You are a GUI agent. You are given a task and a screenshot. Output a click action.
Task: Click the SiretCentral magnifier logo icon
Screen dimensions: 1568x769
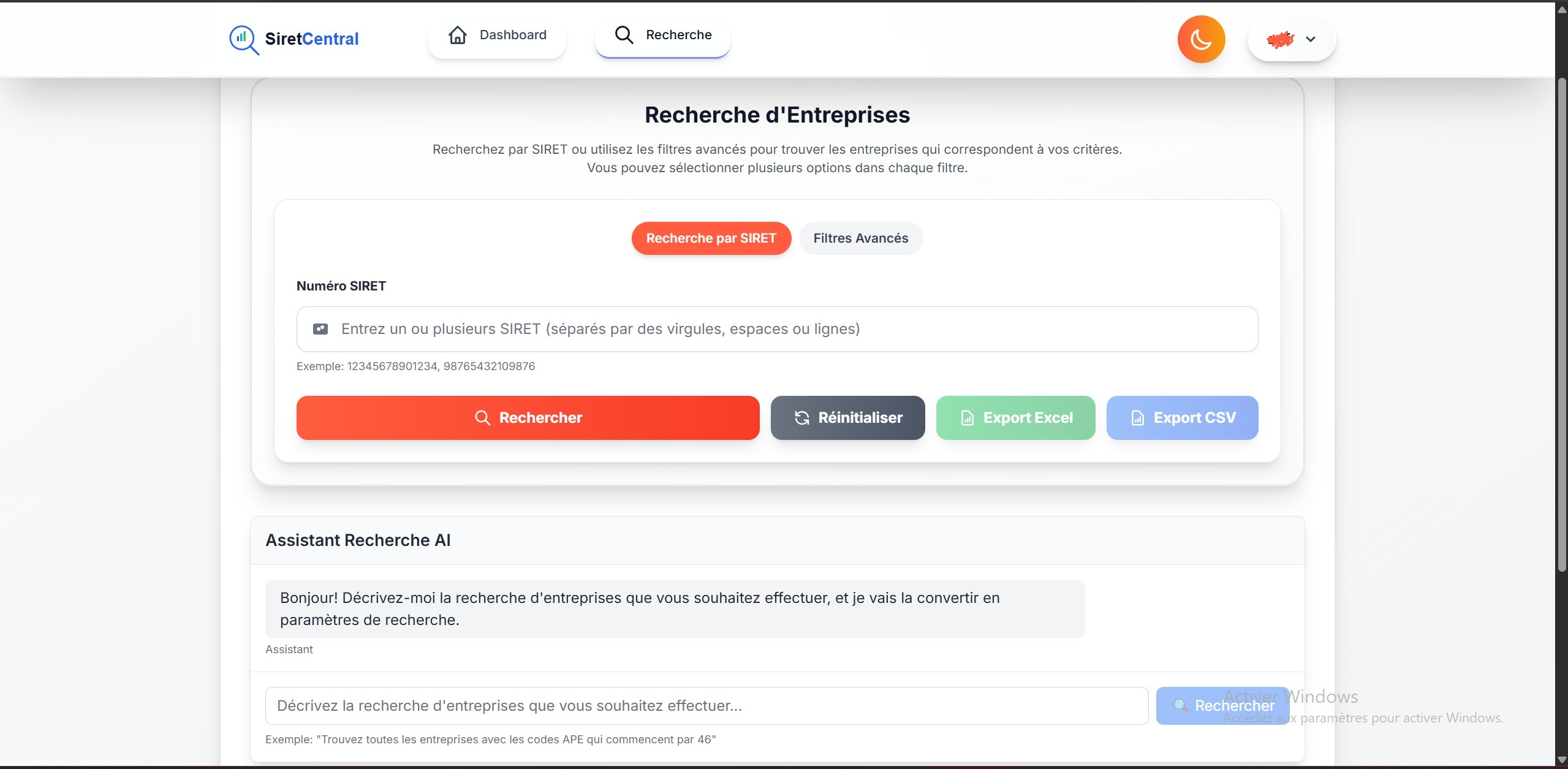243,39
